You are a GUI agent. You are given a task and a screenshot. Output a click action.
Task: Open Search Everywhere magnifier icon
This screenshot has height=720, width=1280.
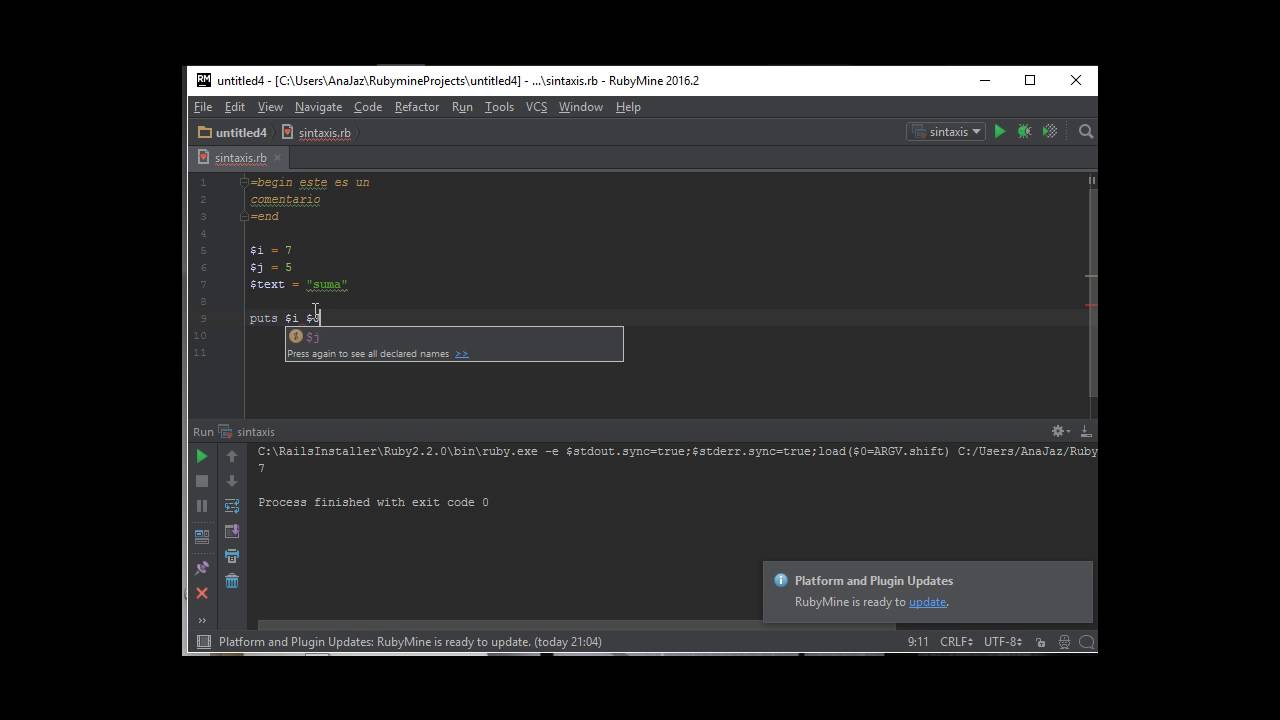coord(1086,132)
